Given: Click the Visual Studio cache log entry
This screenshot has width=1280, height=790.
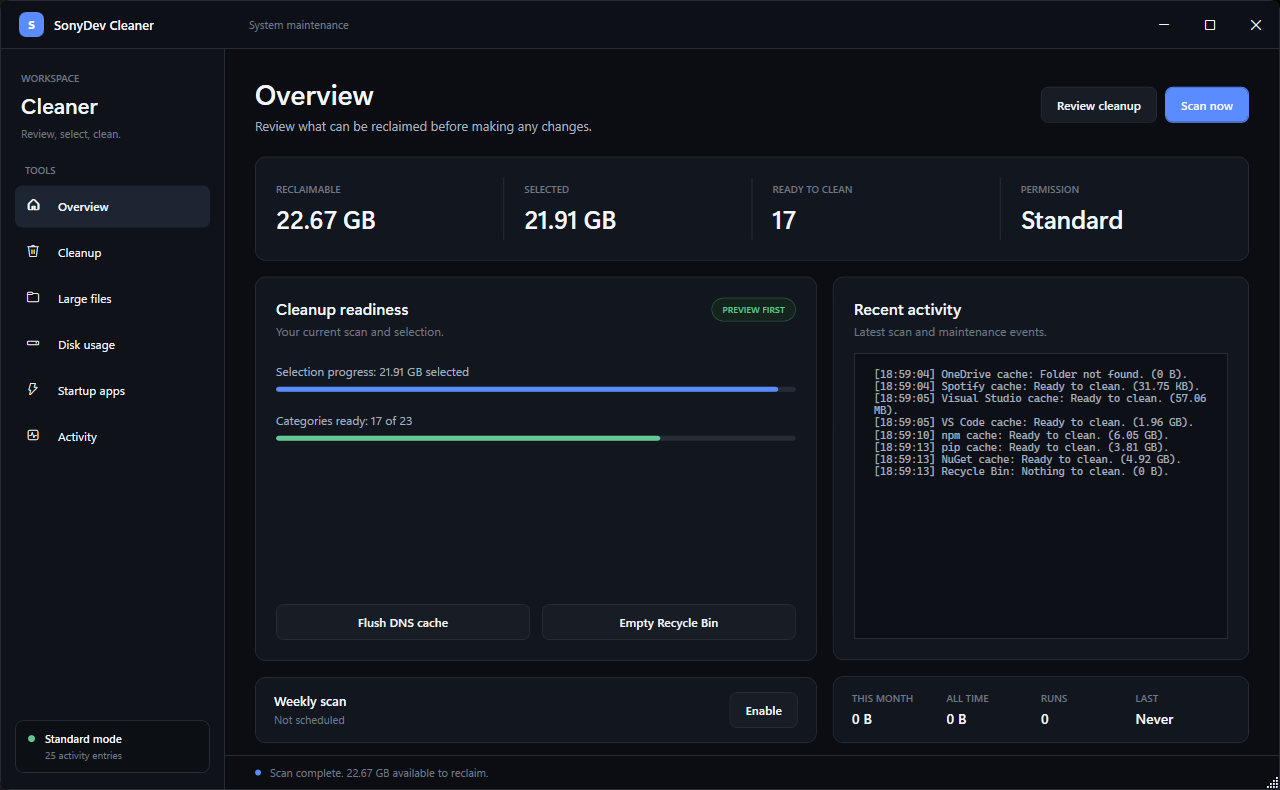Looking at the screenshot, I should 1040,404.
